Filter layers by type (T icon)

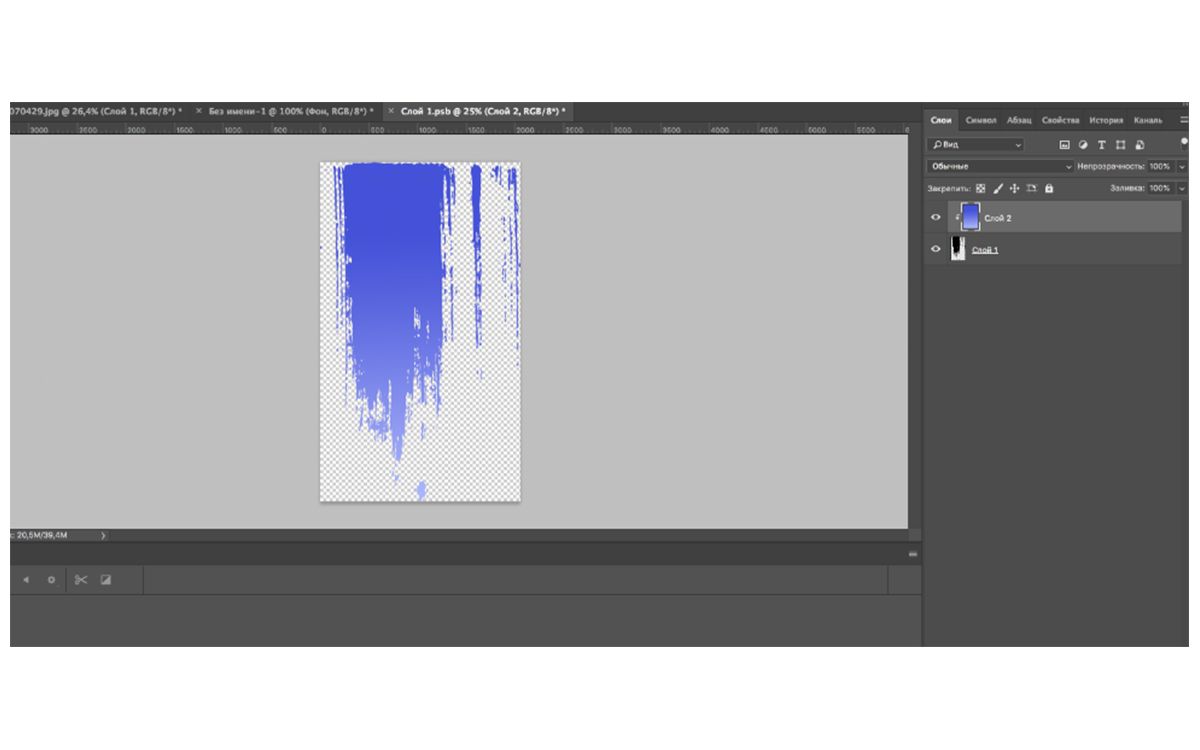(1102, 145)
